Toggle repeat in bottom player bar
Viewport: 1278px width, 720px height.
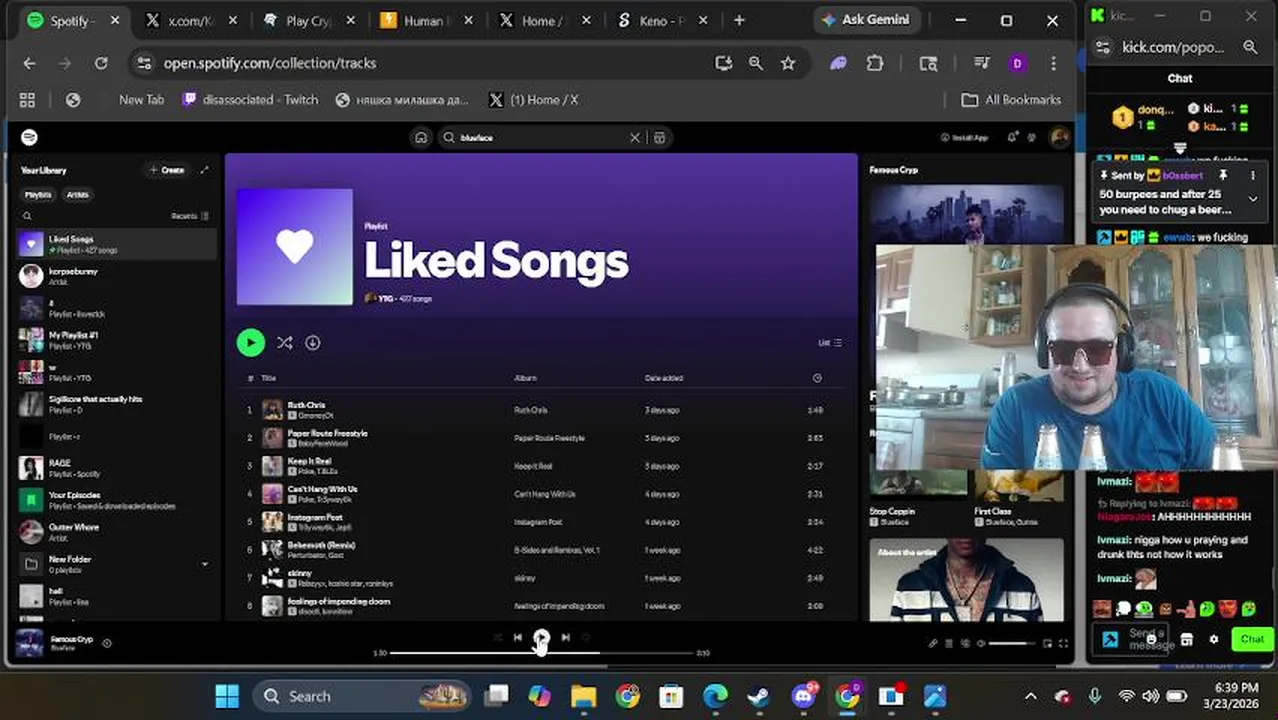586,637
